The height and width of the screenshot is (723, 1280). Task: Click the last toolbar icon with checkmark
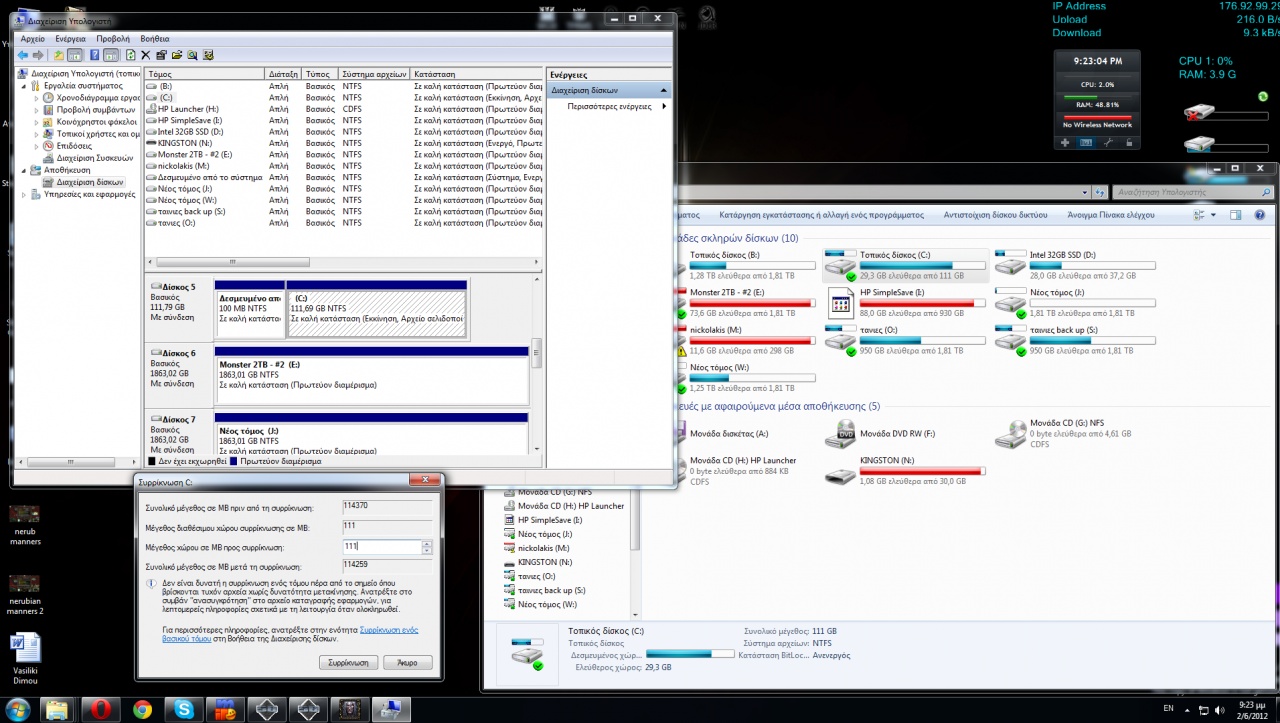[x=208, y=55]
